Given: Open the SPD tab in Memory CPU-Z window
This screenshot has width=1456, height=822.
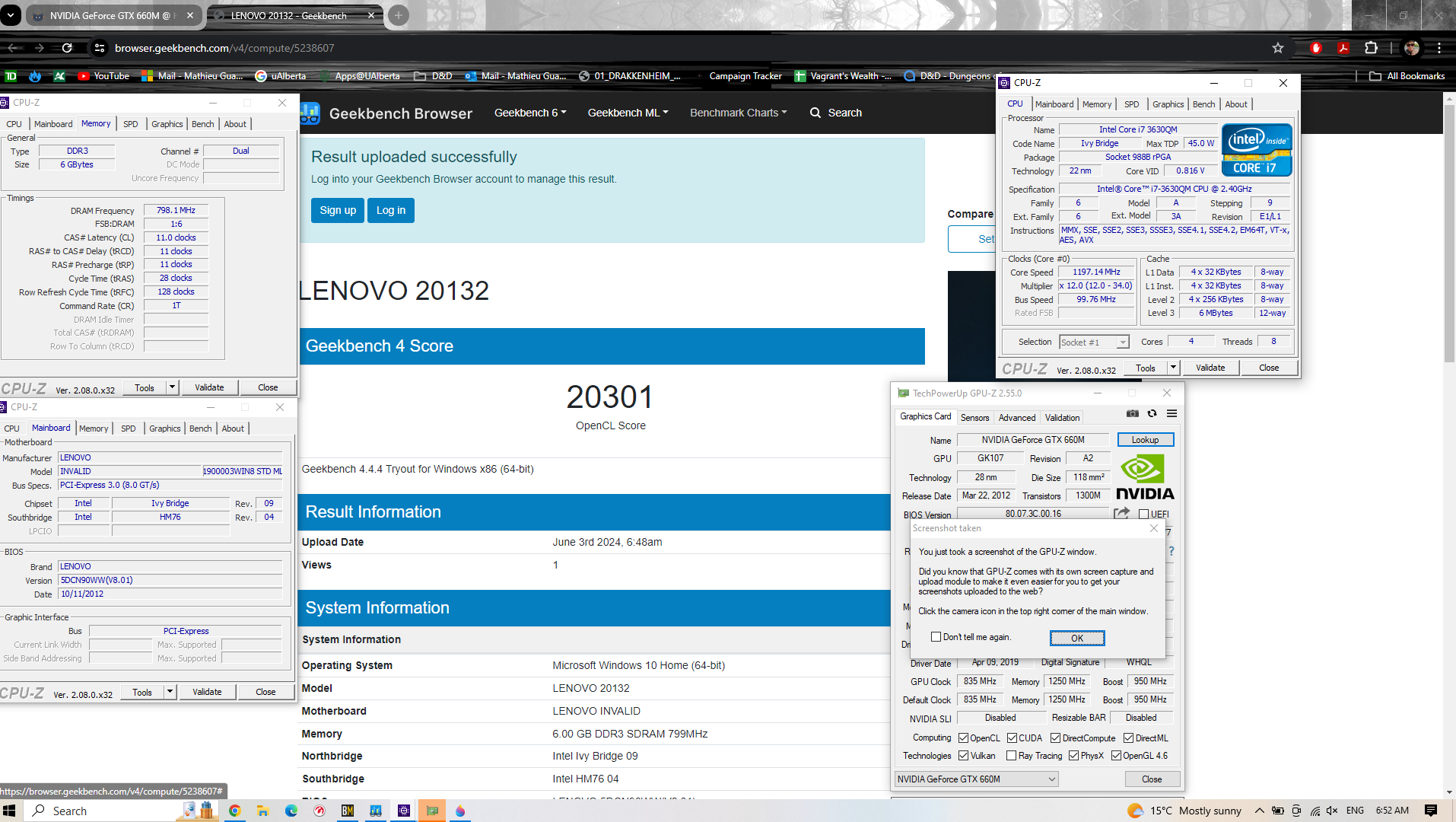Looking at the screenshot, I should (x=131, y=124).
